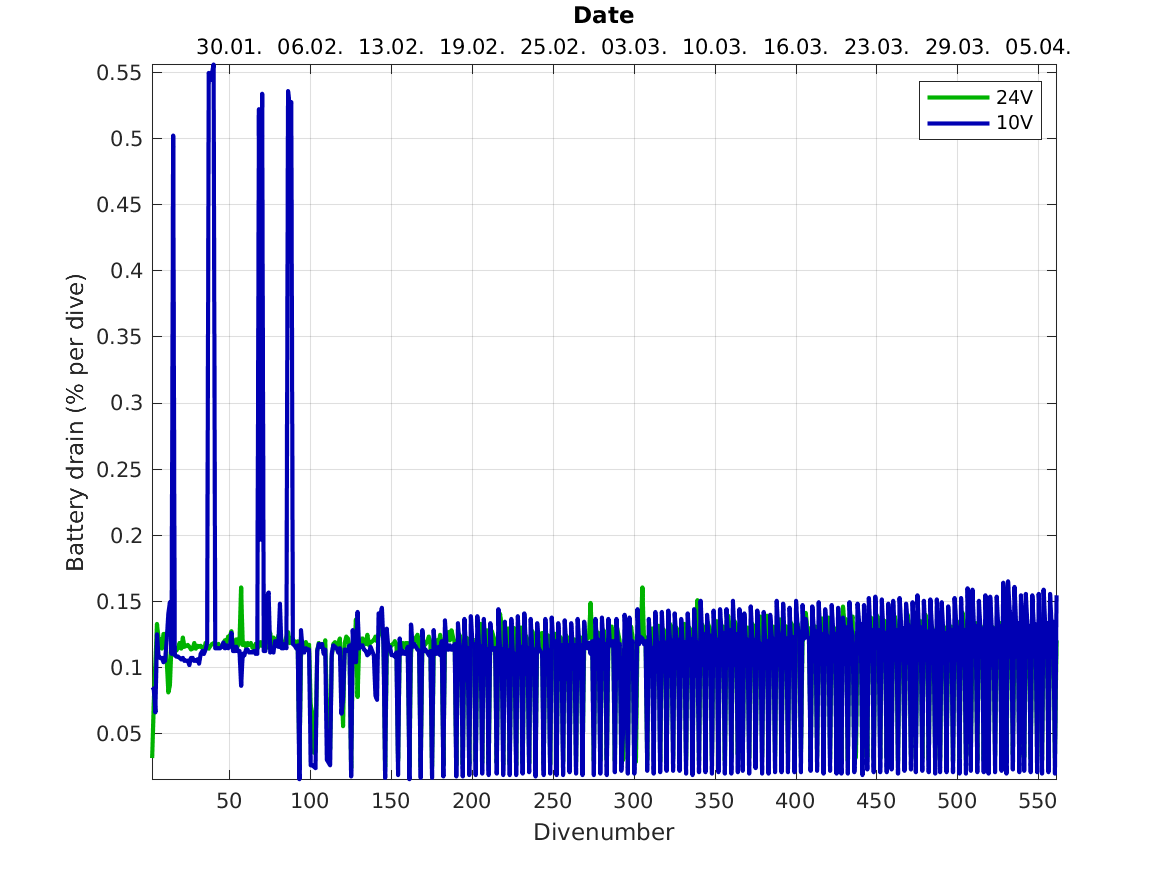Click the 0.2 y-axis tick label
This screenshot has width=1167, height=875.
[x=126, y=536]
